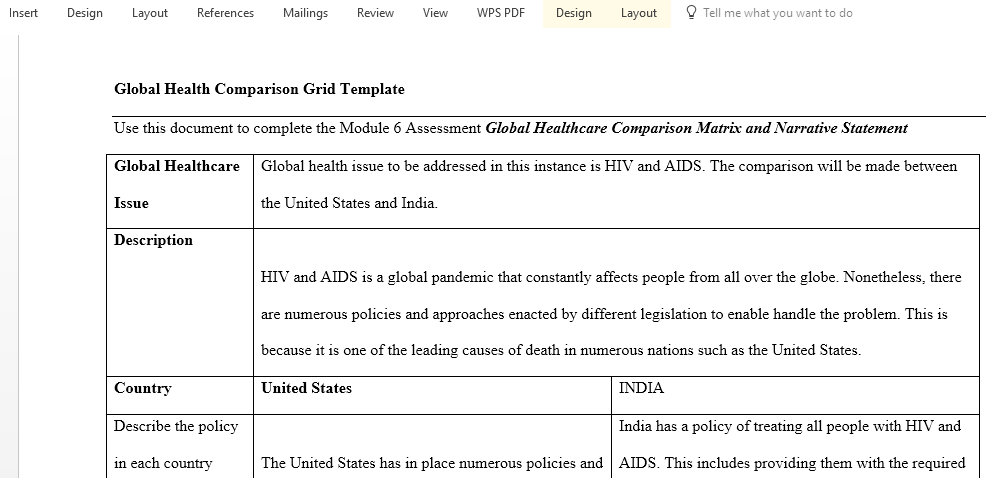Switch to the View tab

point(435,13)
